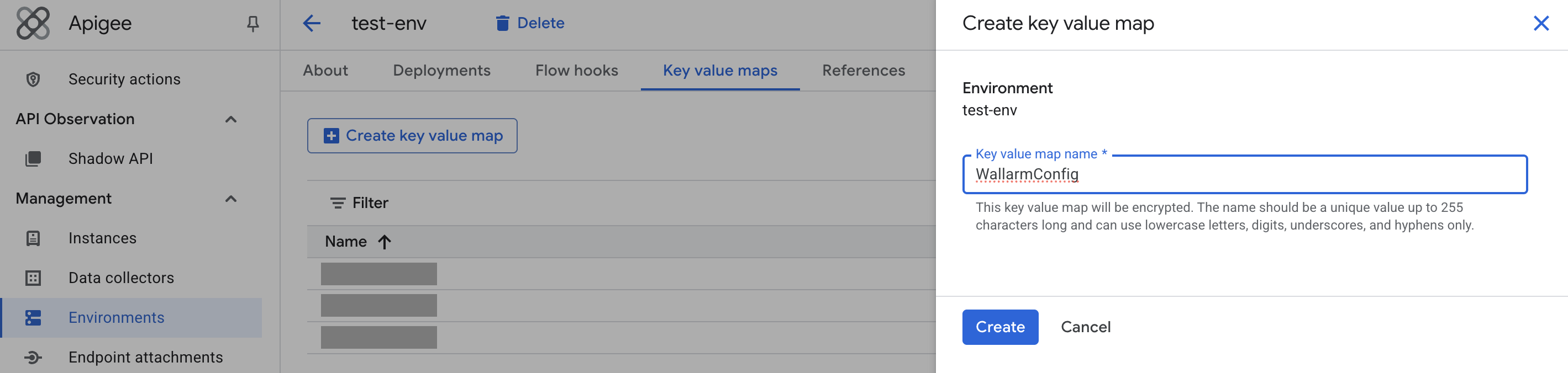Click the Shadow API icon

click(34, 158)
